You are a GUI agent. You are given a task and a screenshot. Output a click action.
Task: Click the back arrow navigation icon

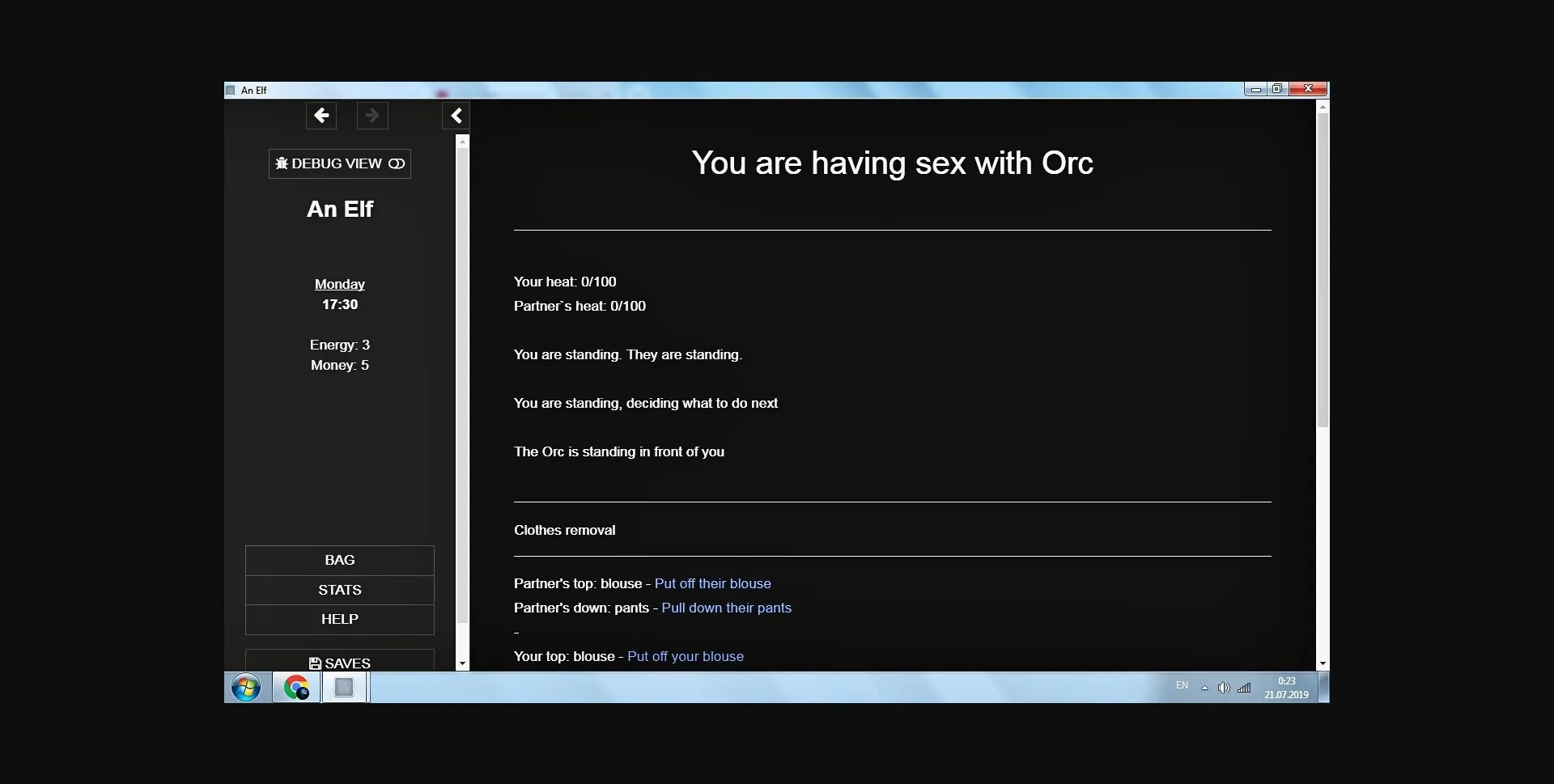tap(321, 116)
